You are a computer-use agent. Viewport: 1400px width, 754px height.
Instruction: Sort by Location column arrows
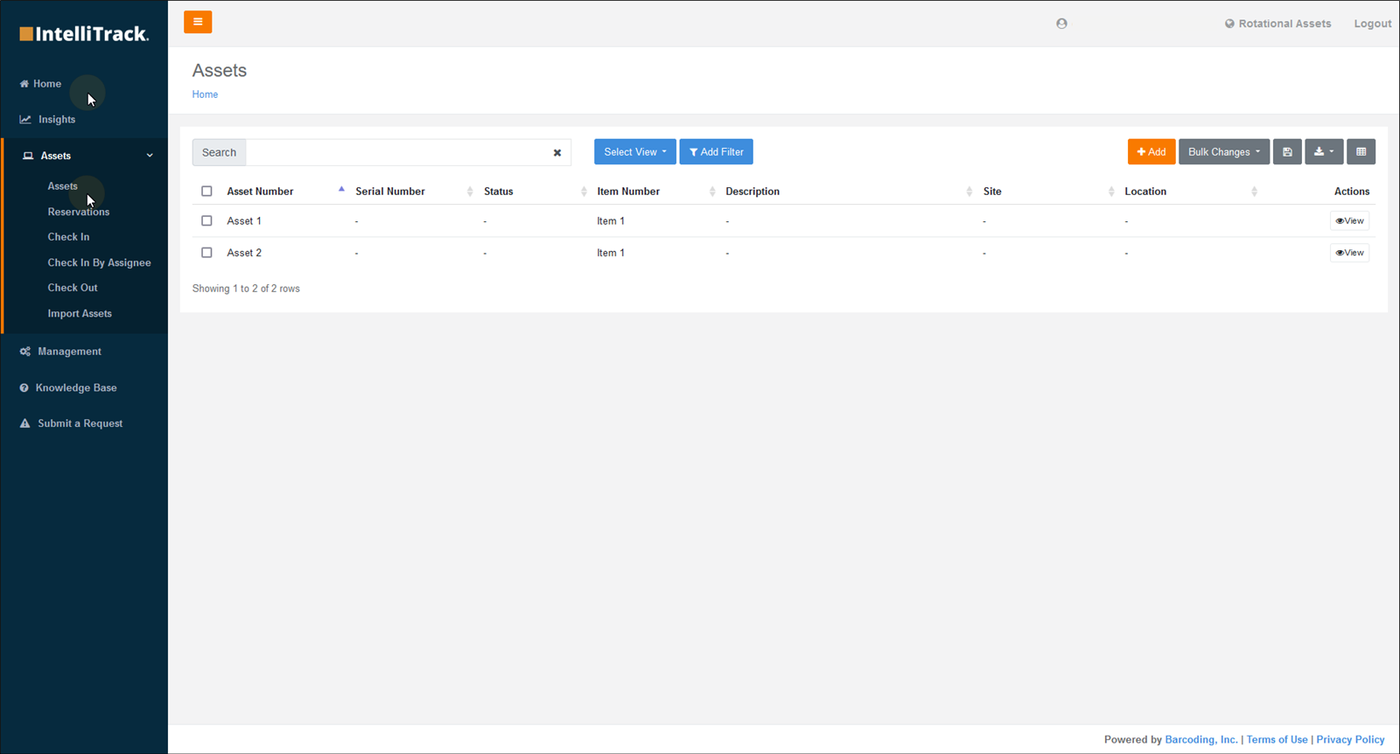pyautogui.click(x=1254, y=191)
